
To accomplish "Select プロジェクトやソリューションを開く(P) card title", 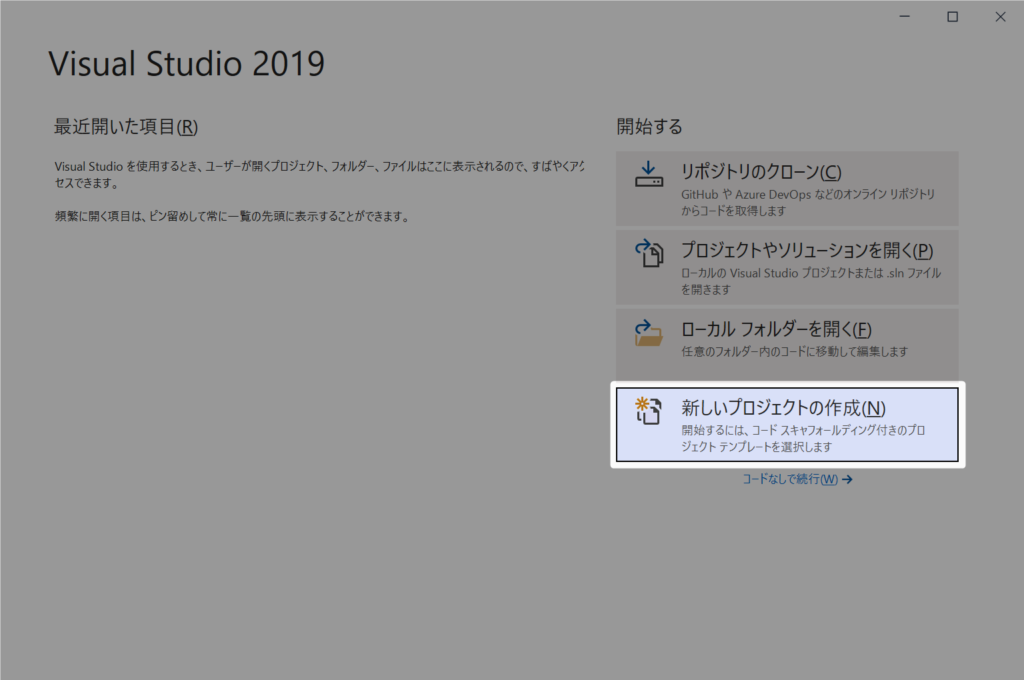I will pos(807,250).
